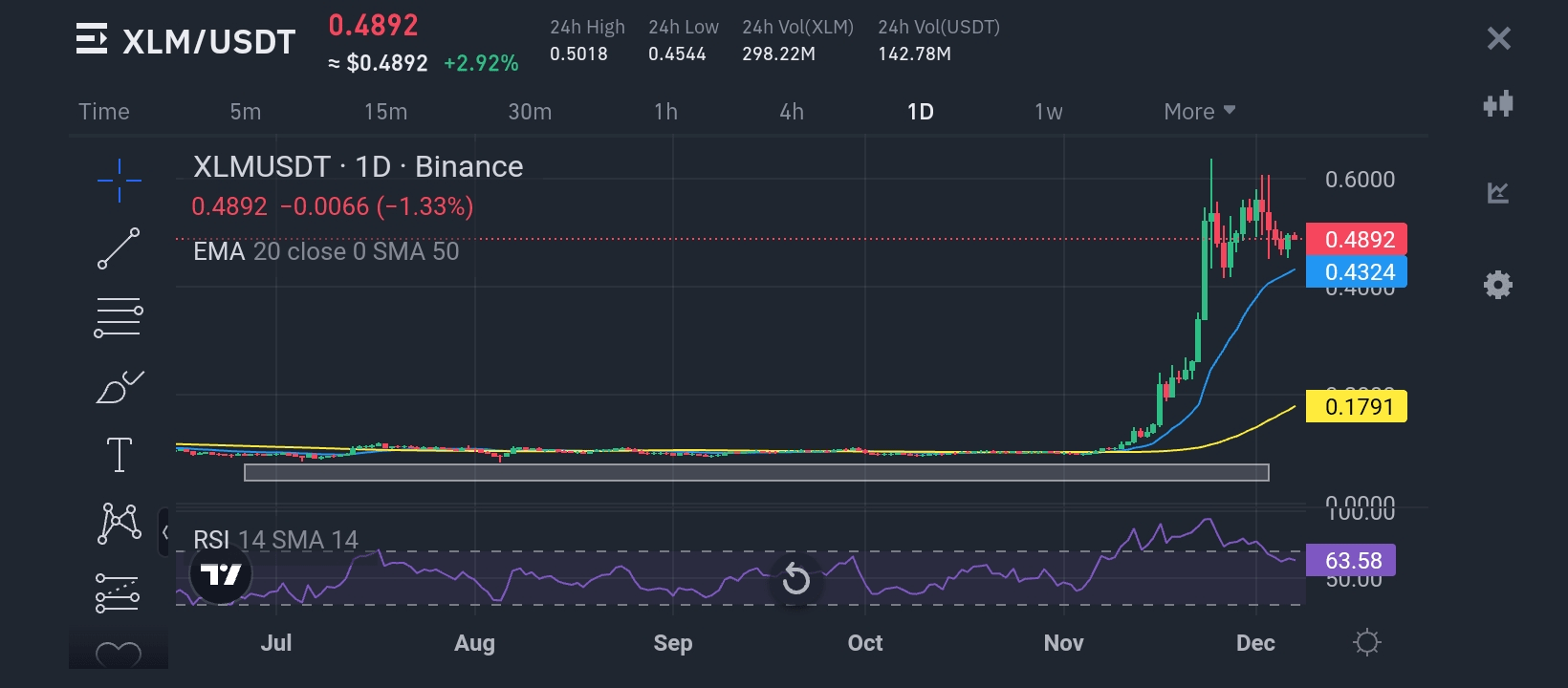This screenshot has height=688, width=1568.
Task: Select the gray rectangle drawing on chart
Action: (x=755, y=472)
